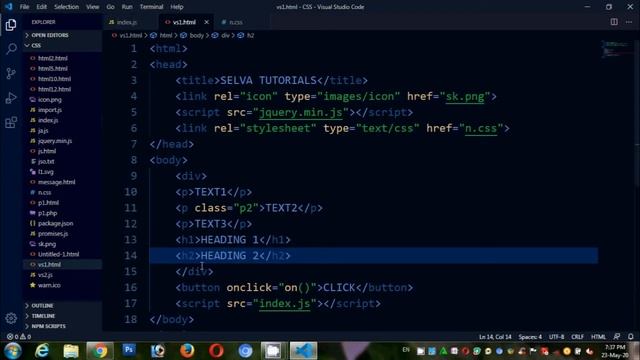Image resolution: width=640 pixels, height=360 pixels.
Task: Open Photoshop from the taskbar
Action: coord(129,350)
